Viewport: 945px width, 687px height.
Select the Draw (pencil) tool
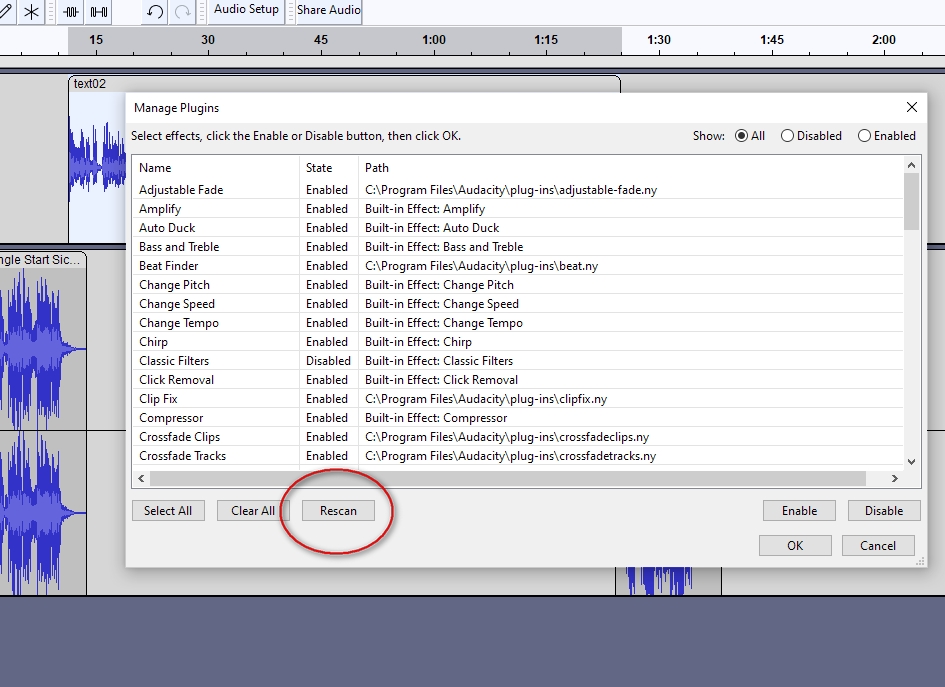point(5,12)
